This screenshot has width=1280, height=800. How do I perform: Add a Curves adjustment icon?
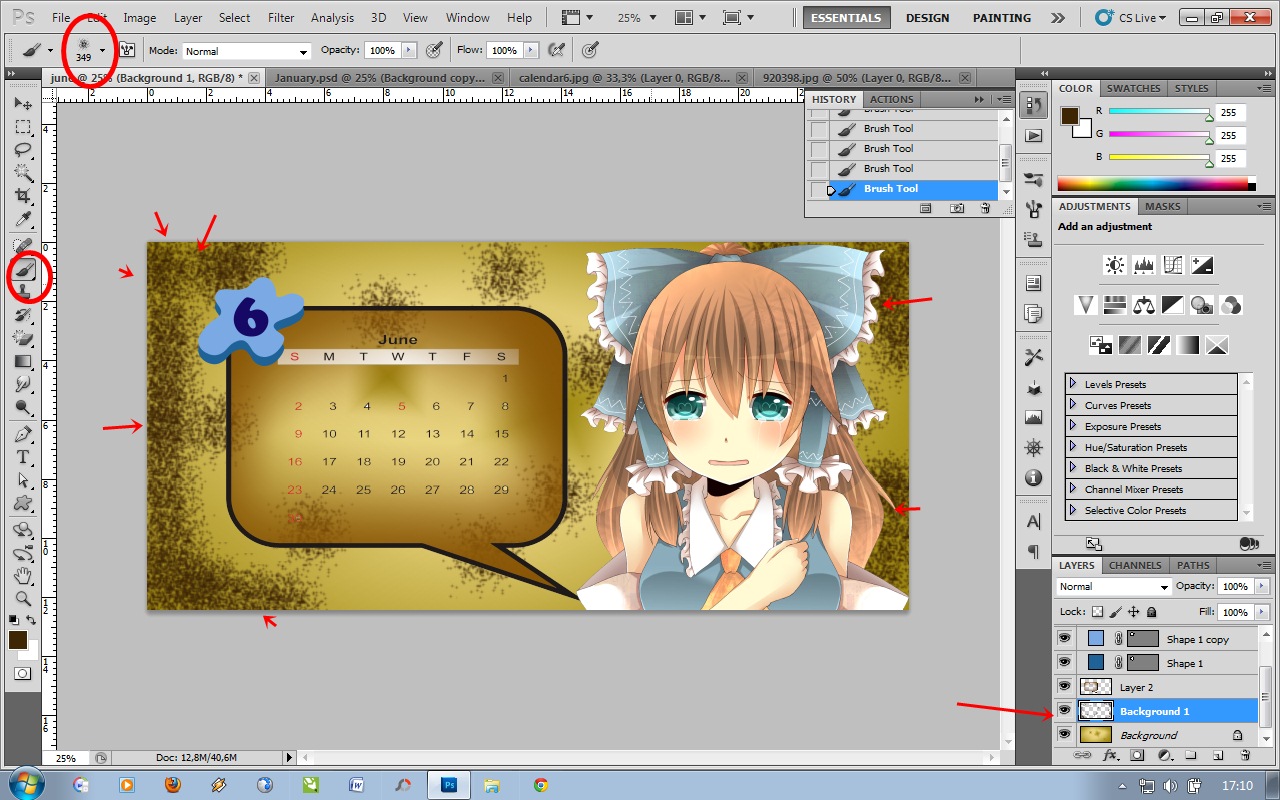tap(1173, 265)
